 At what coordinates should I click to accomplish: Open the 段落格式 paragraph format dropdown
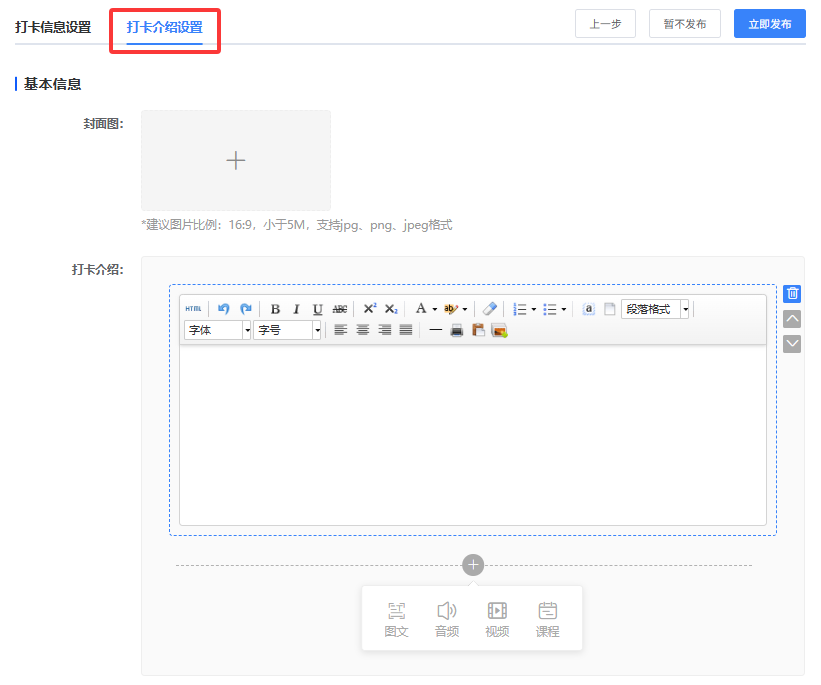(655, 309)
